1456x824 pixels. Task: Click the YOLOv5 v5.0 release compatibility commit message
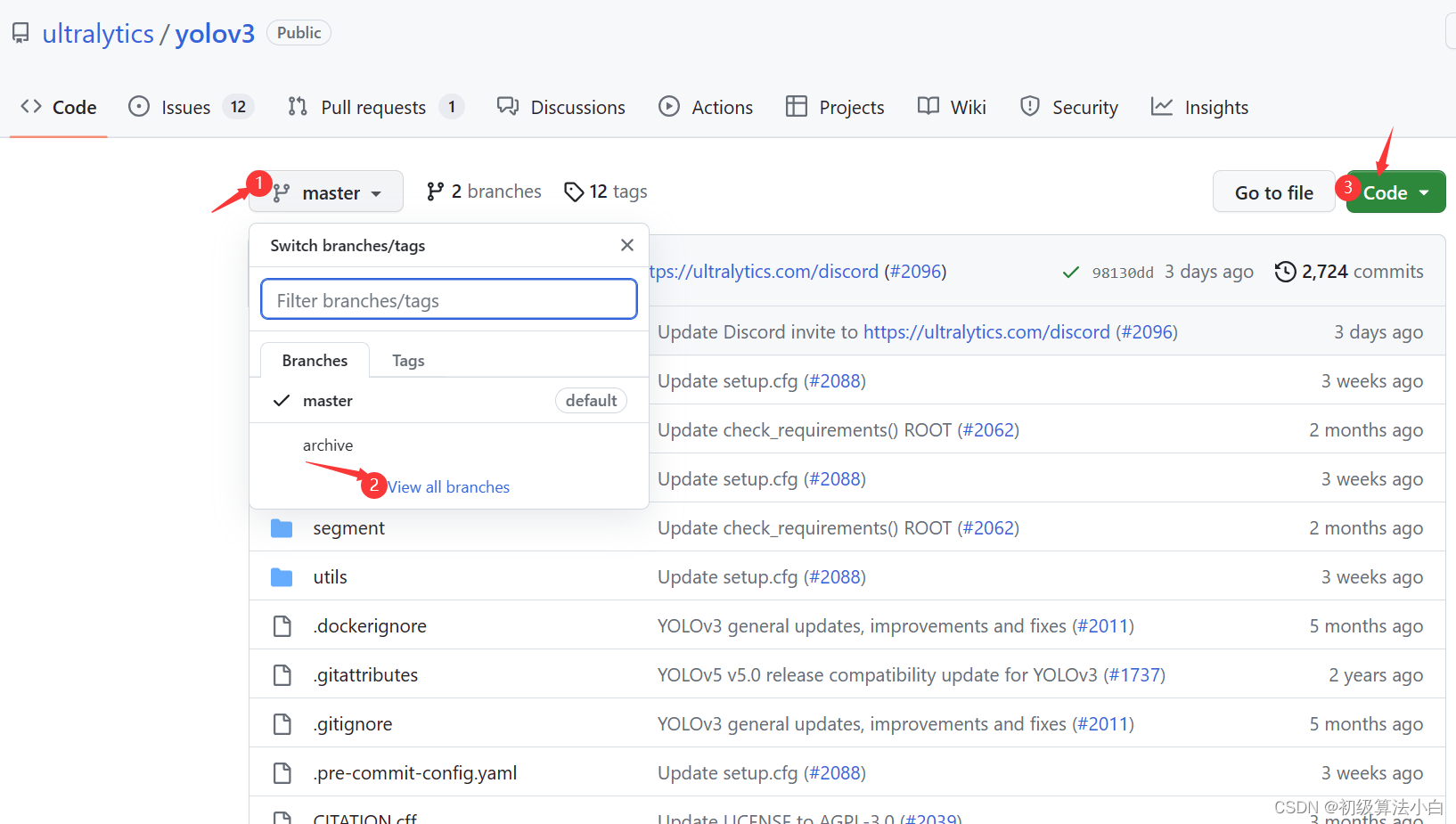878,675
